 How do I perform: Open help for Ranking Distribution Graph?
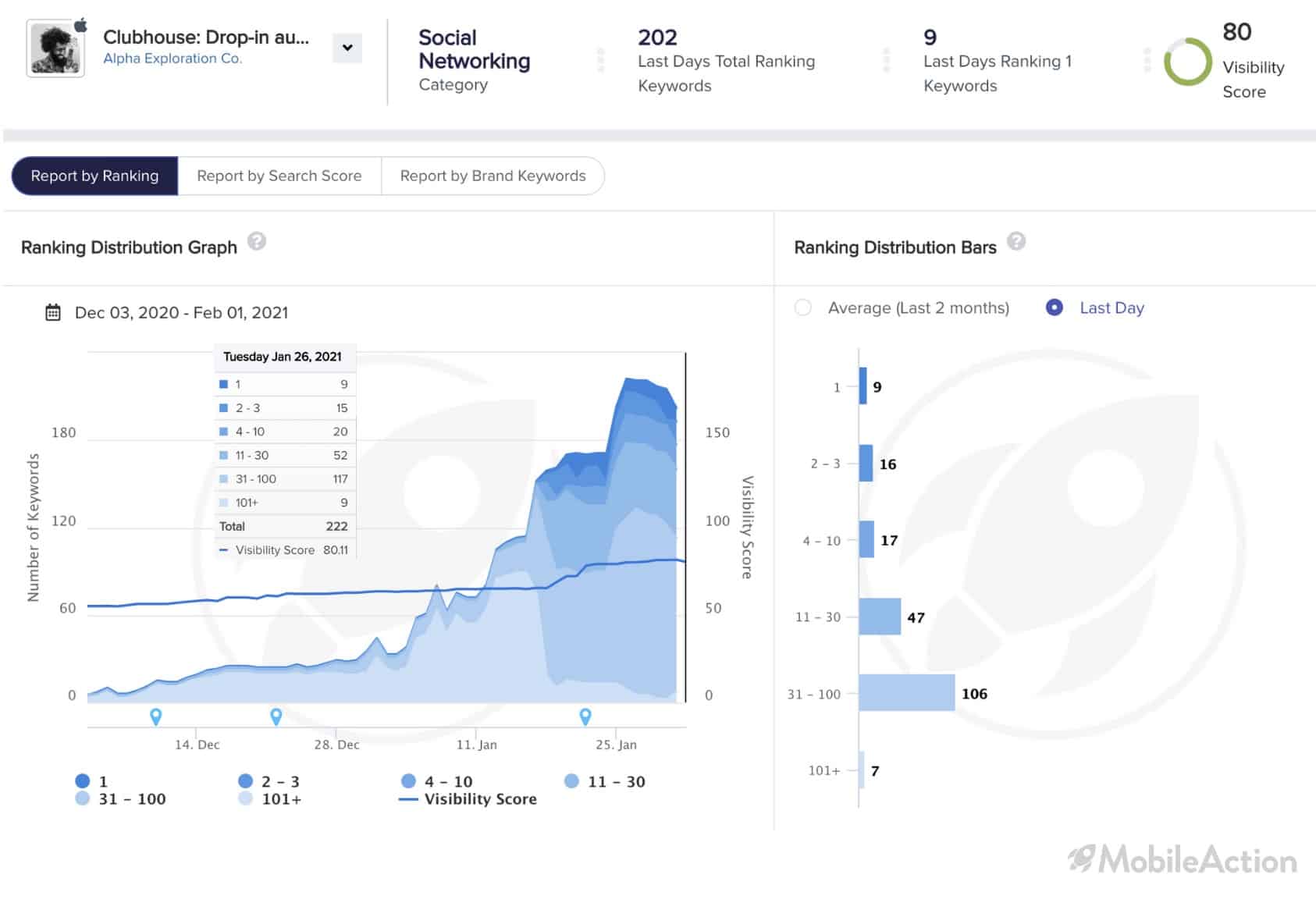(257, 241)
